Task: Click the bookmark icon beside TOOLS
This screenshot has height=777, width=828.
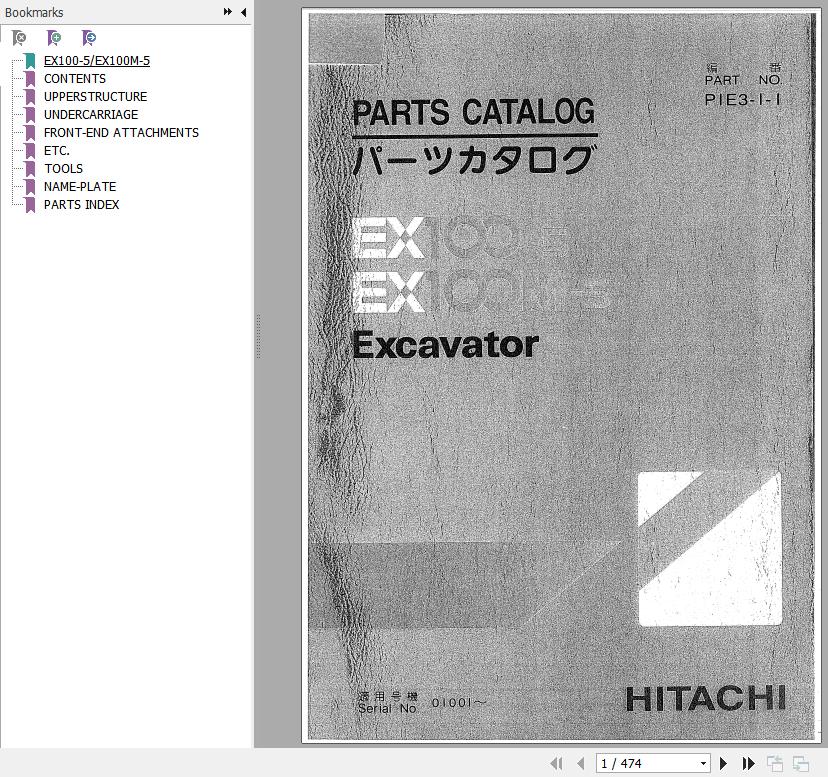Action: (x=30, y=168)
